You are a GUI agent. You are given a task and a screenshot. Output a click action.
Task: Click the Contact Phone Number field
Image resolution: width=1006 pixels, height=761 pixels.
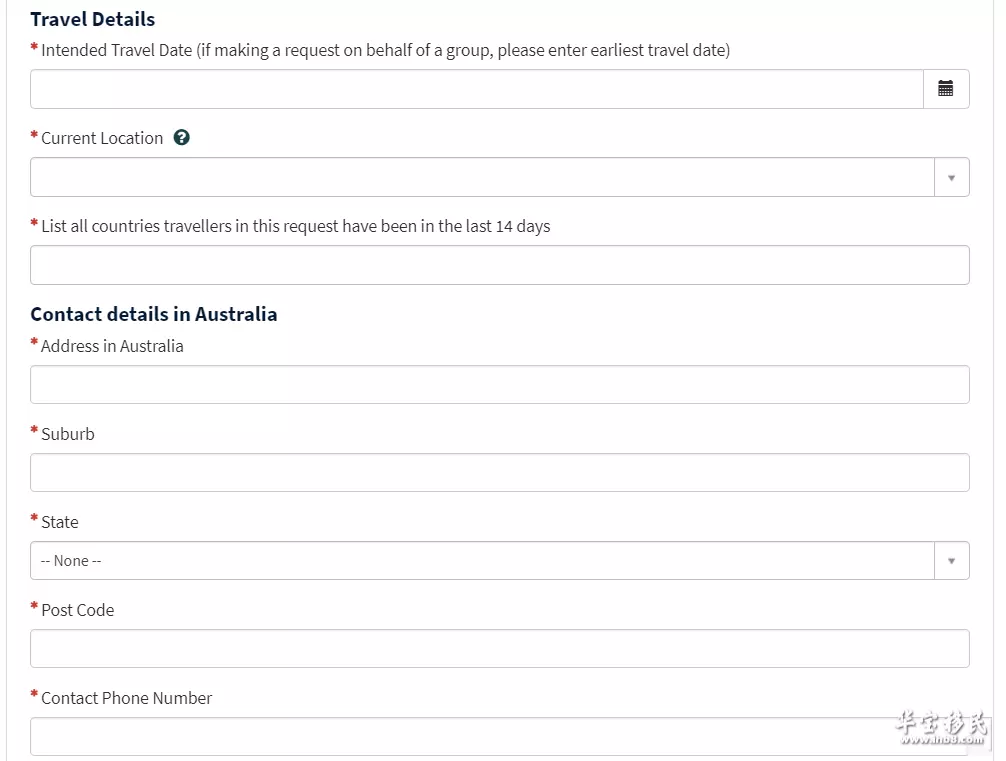(500, 737)
